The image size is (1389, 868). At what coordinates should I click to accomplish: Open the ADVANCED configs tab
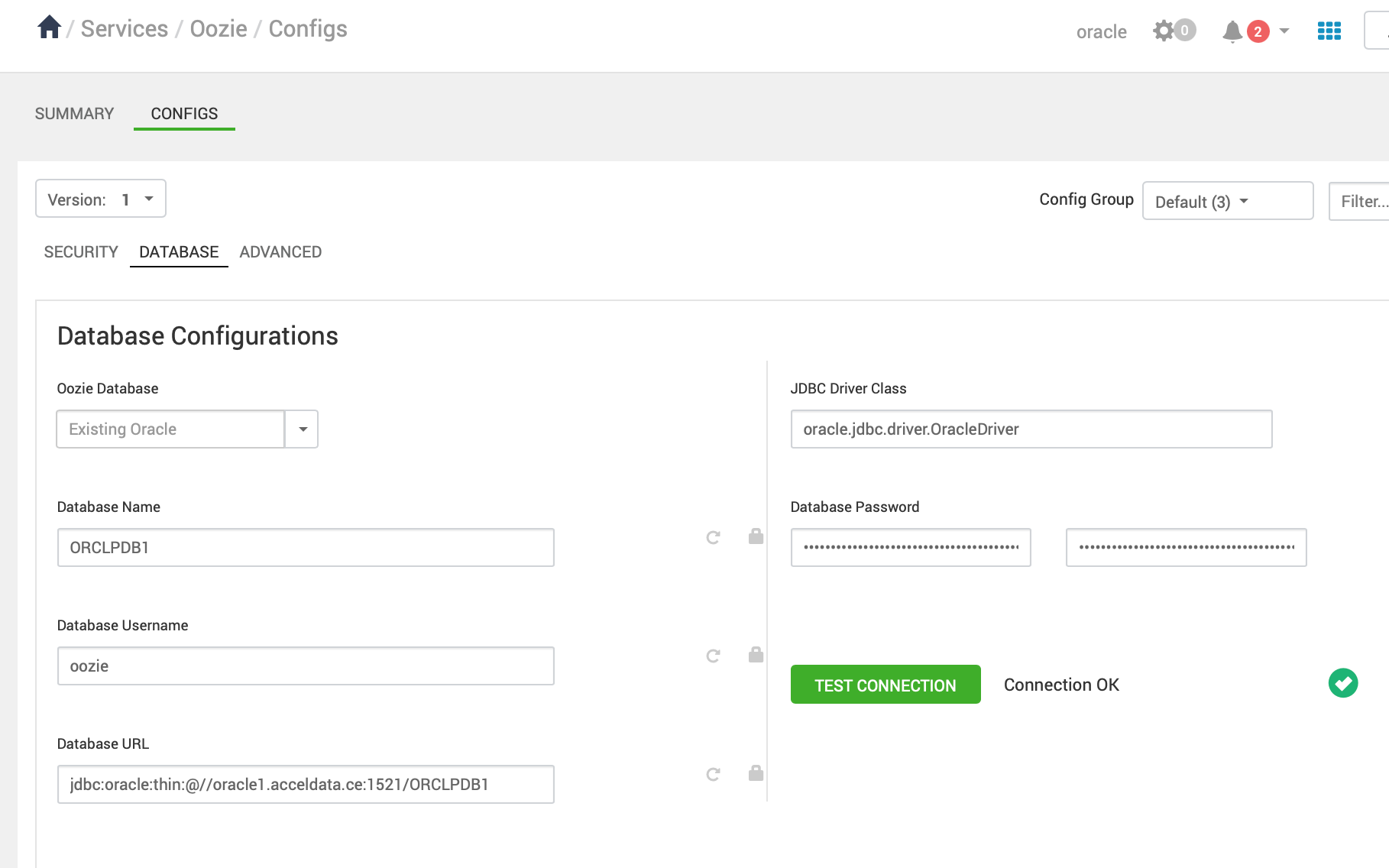[x=280, y=252]
